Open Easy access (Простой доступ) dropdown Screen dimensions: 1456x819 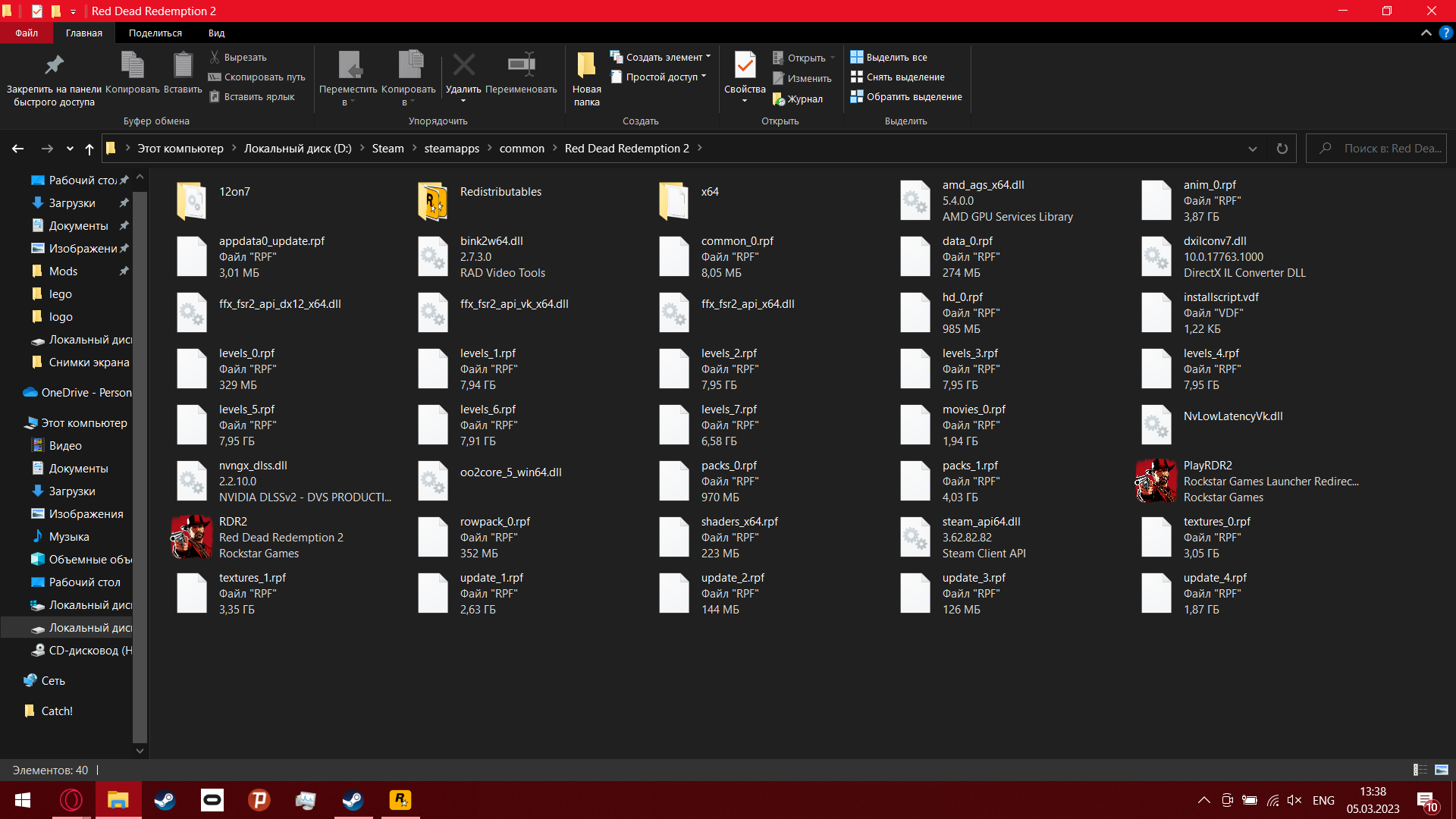click(x=658, y=77)
